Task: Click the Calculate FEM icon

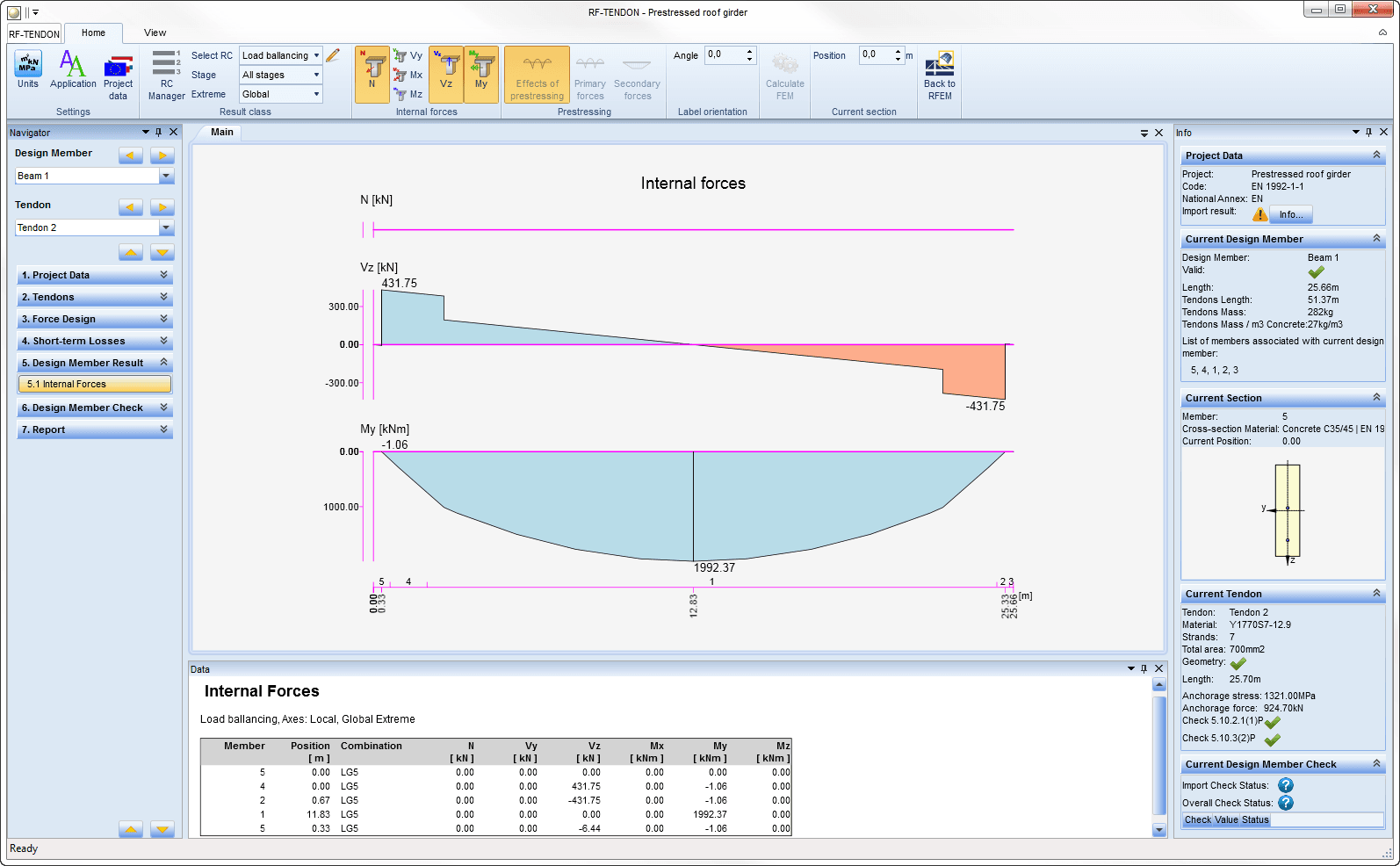Action: [x=785, y=76]
